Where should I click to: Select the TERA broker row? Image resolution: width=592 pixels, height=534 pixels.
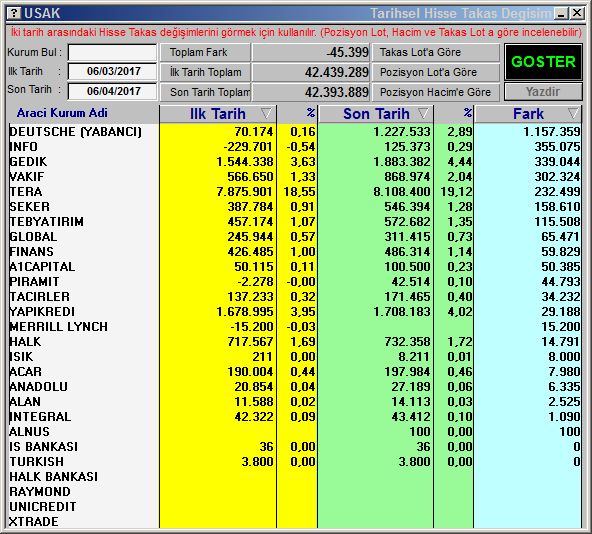click(x=294, y=191)
